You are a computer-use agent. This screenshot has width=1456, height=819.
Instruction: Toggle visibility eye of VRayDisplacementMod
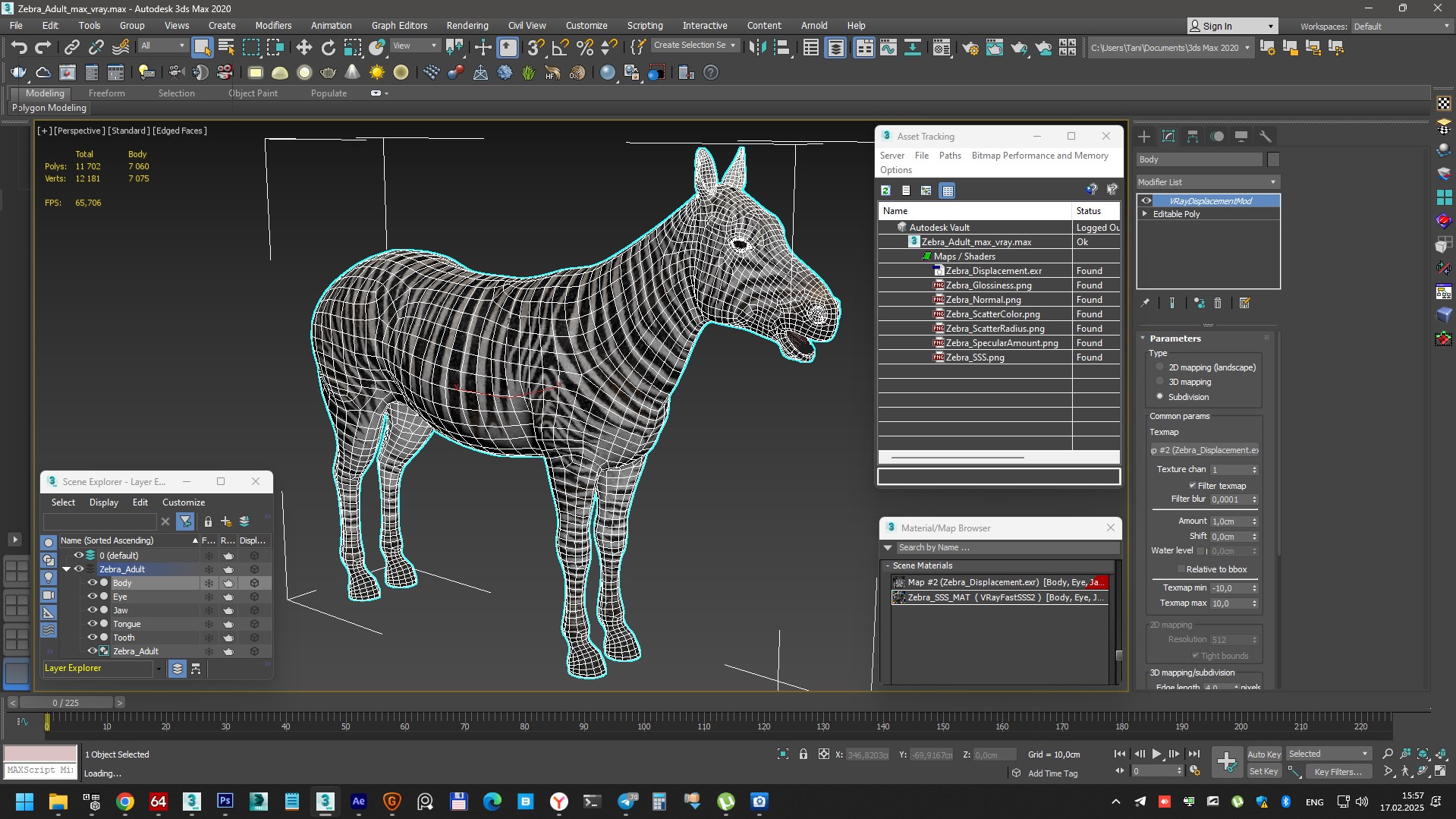(x=1146, y=201)
